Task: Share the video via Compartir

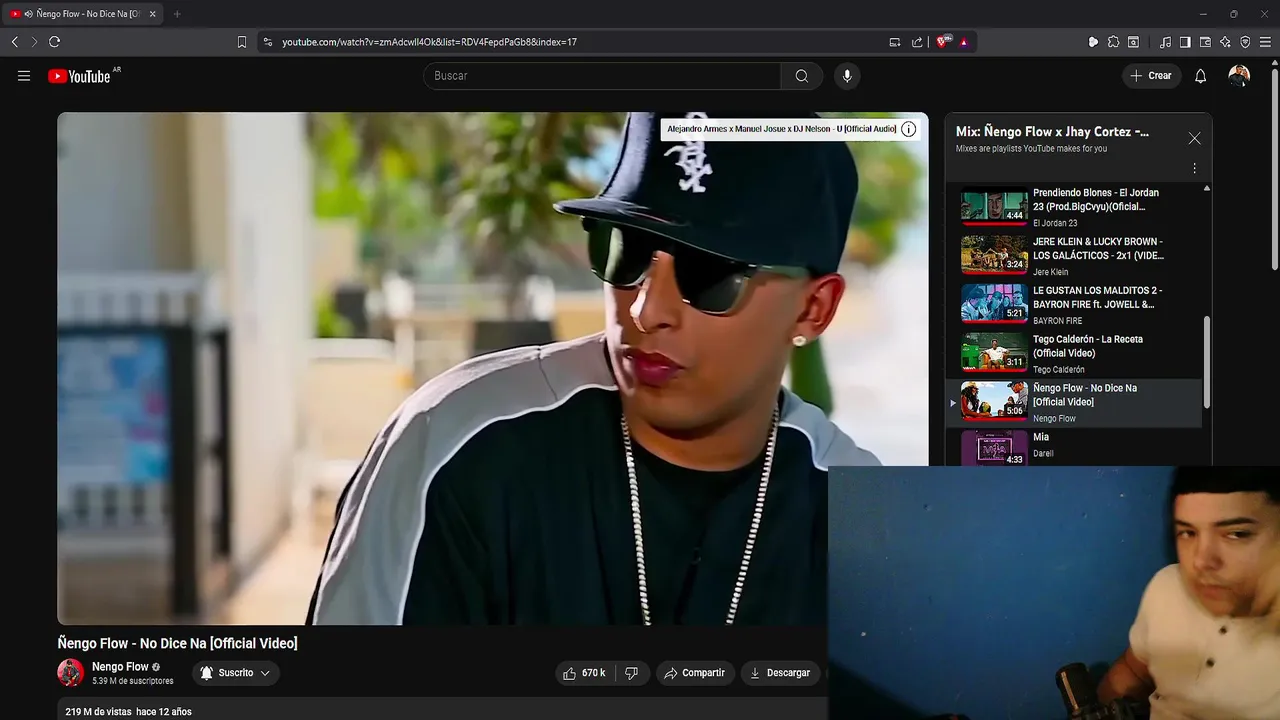Action: click(695, 673)
